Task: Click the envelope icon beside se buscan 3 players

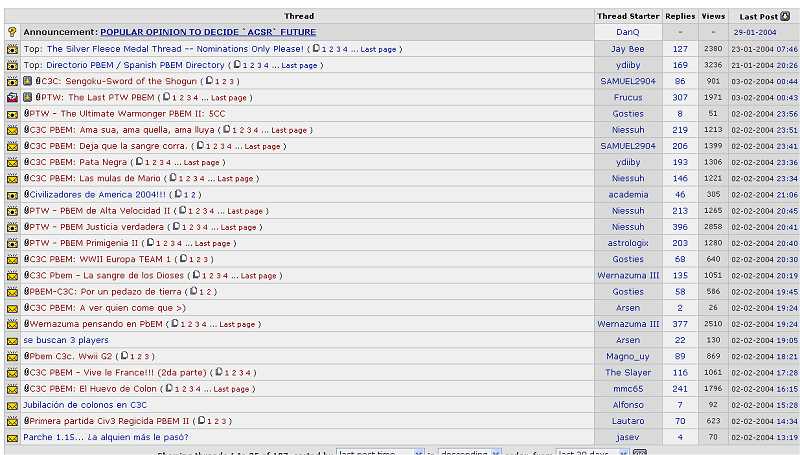Action: [12, 340]
